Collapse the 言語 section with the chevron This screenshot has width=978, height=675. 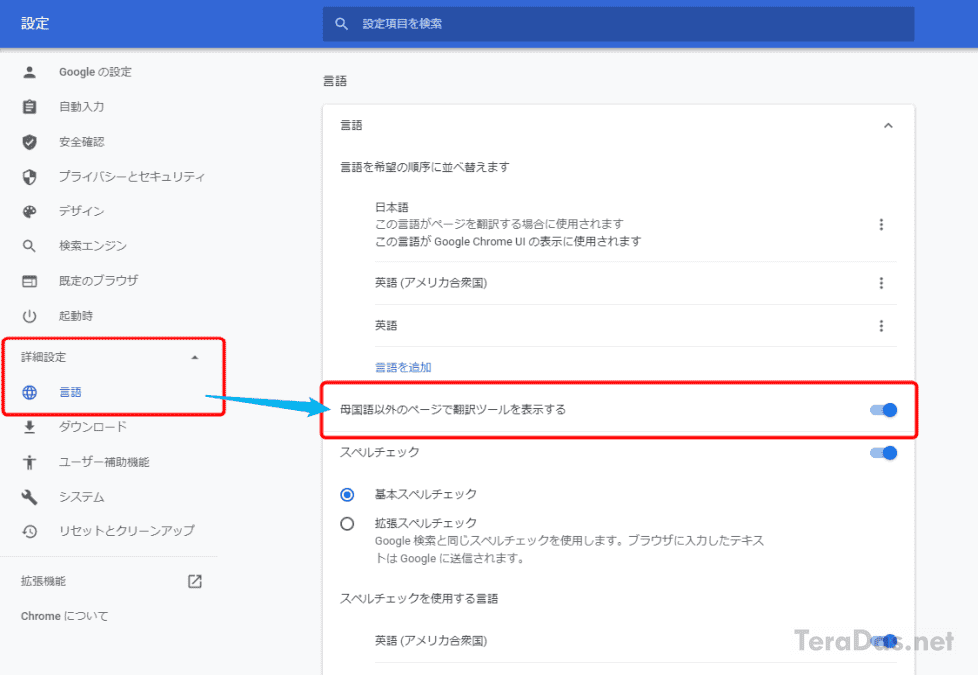click(888, 125)
